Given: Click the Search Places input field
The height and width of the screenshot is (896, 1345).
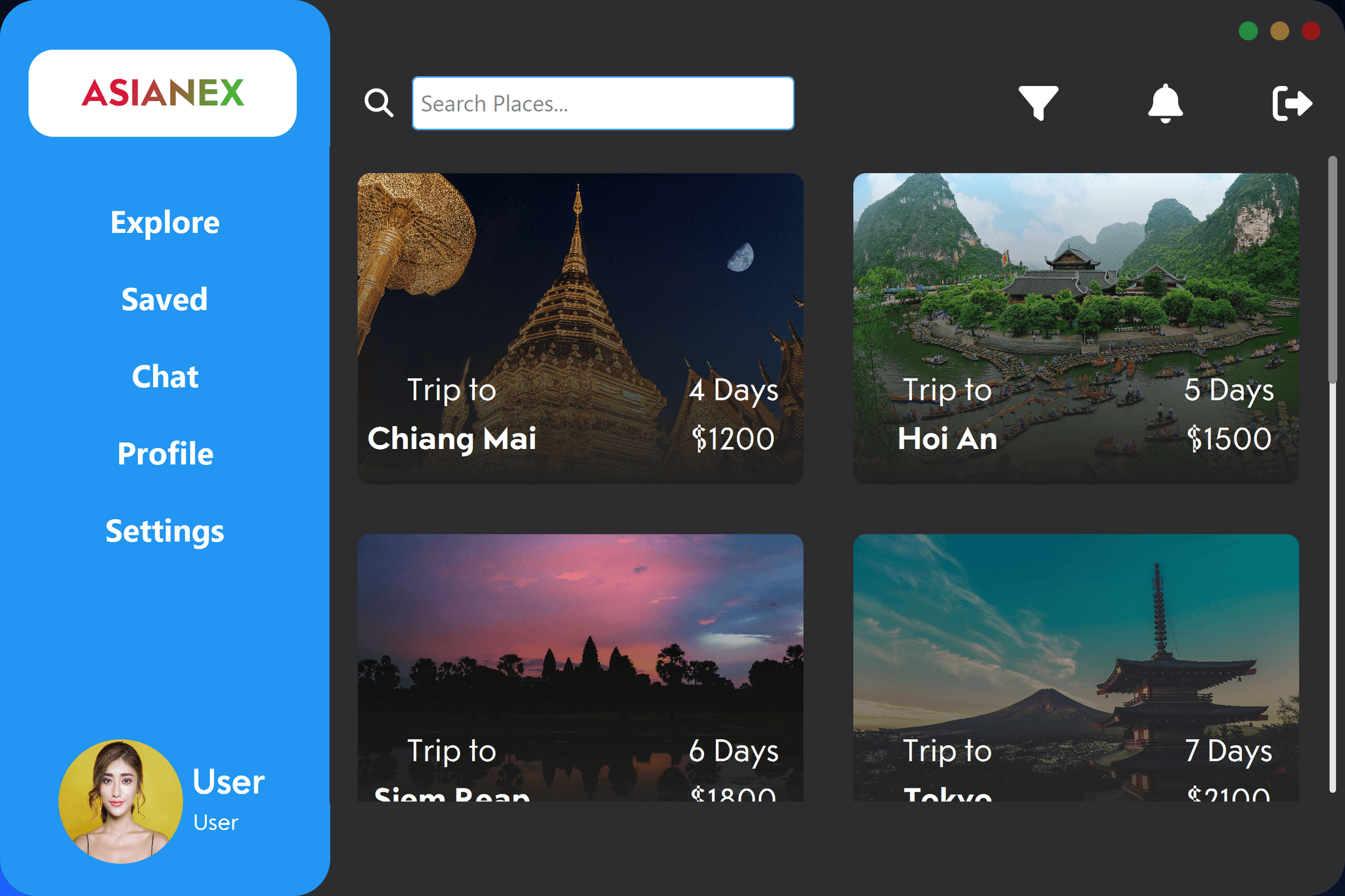Looking at the screenshot, I should [601, 103].
